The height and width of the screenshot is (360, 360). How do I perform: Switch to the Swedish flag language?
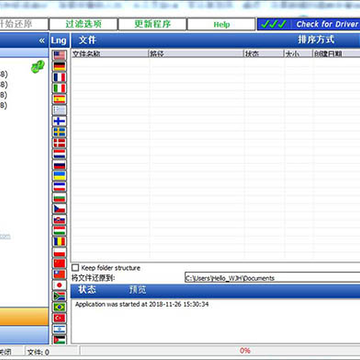[60, 132]
